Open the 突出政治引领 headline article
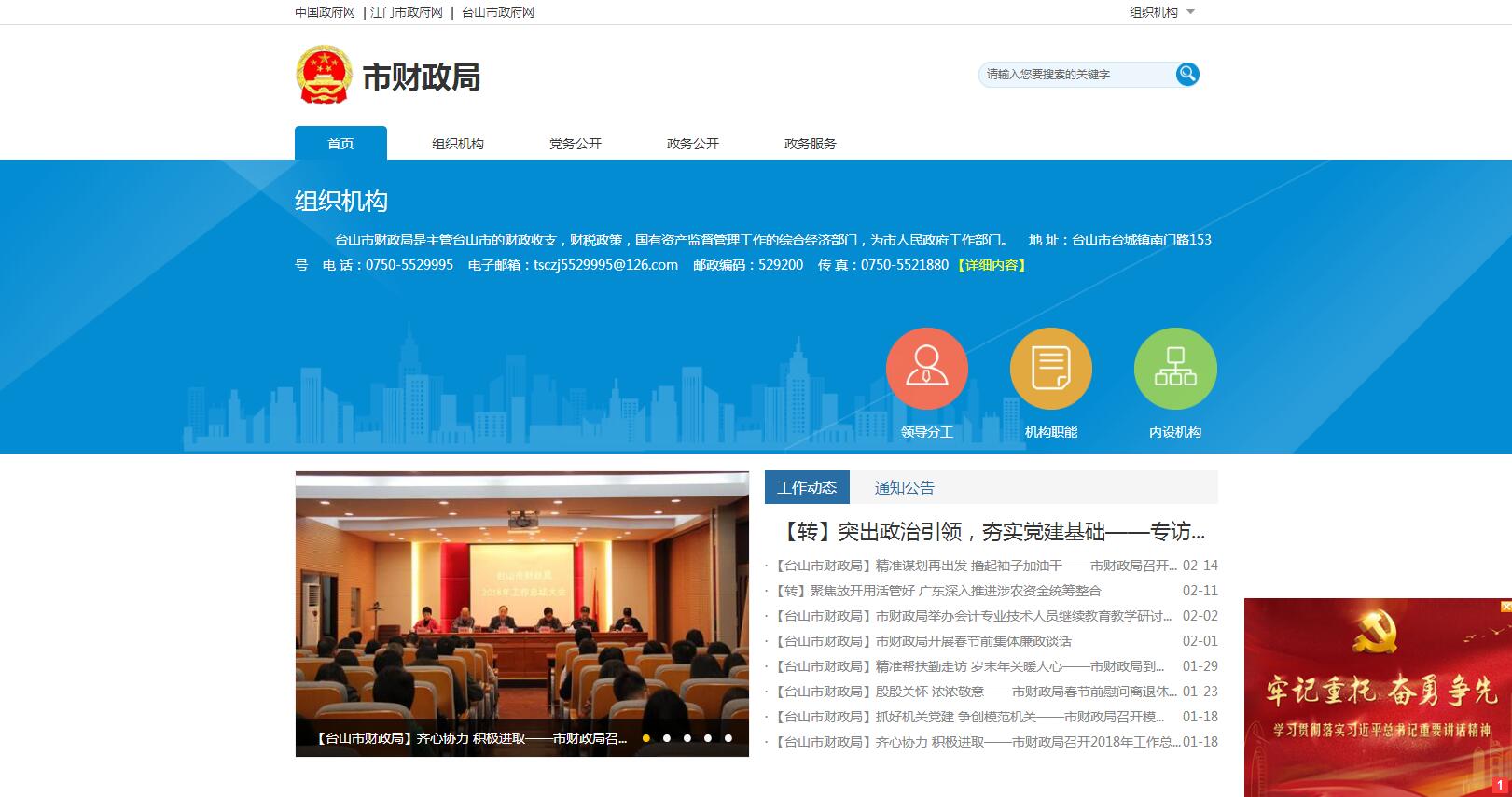This screenshot has width=1512, height=797. (992, 532)
